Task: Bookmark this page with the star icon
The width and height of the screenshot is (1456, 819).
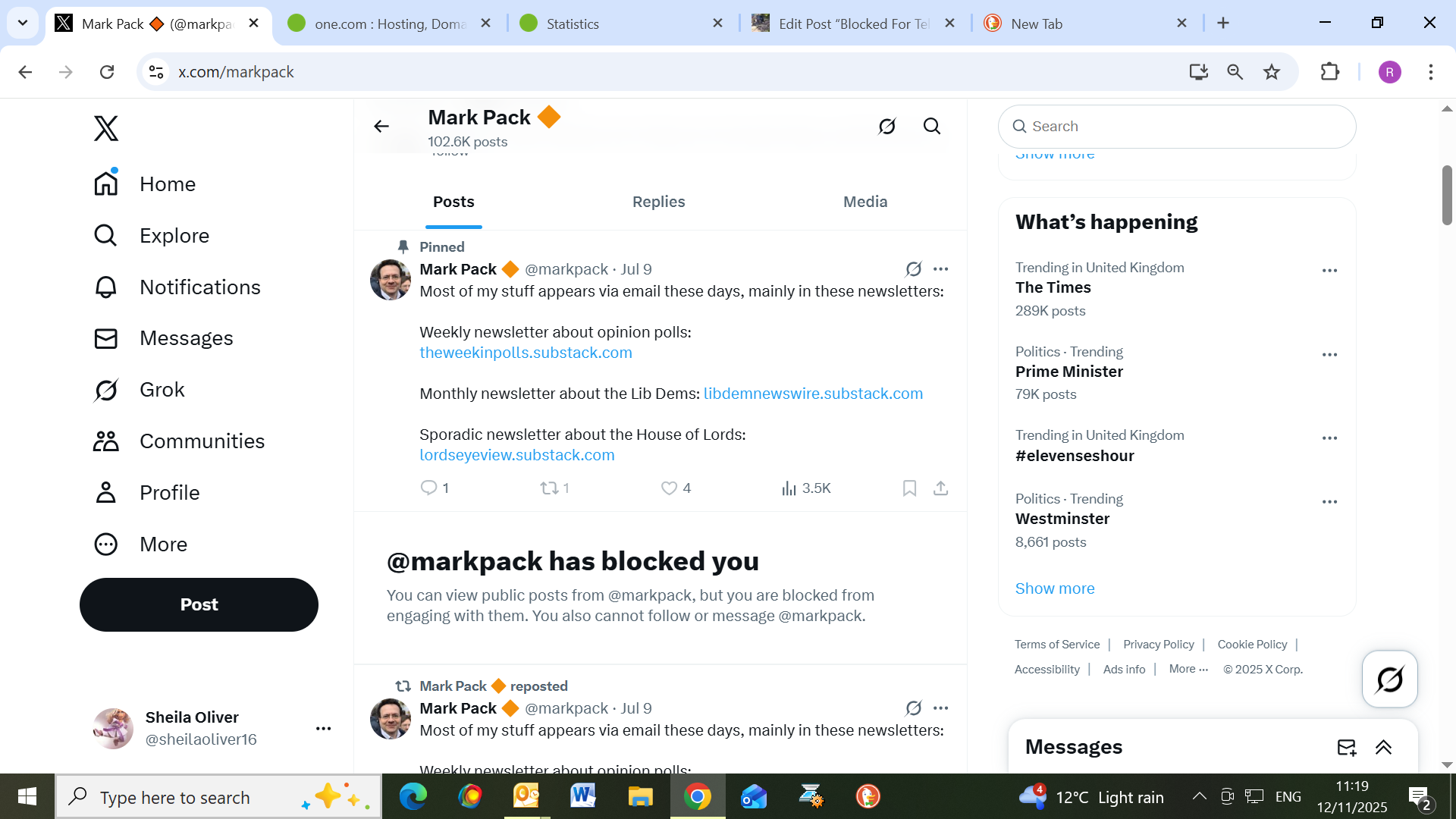Action: [x=1272, y=72]
